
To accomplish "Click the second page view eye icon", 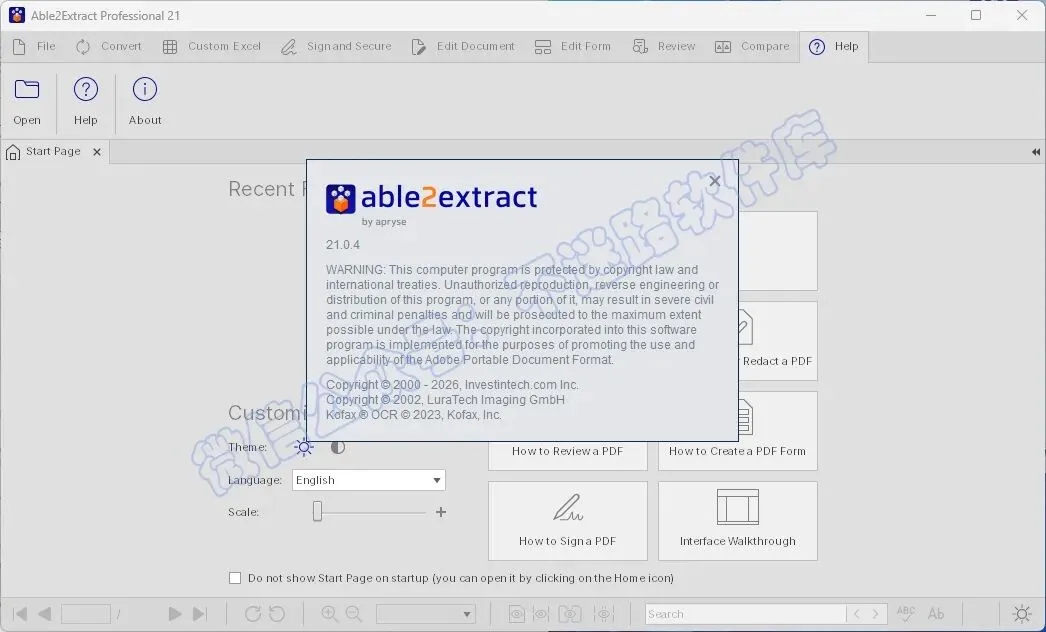I will pyautogui.click(x=541, y=614).
